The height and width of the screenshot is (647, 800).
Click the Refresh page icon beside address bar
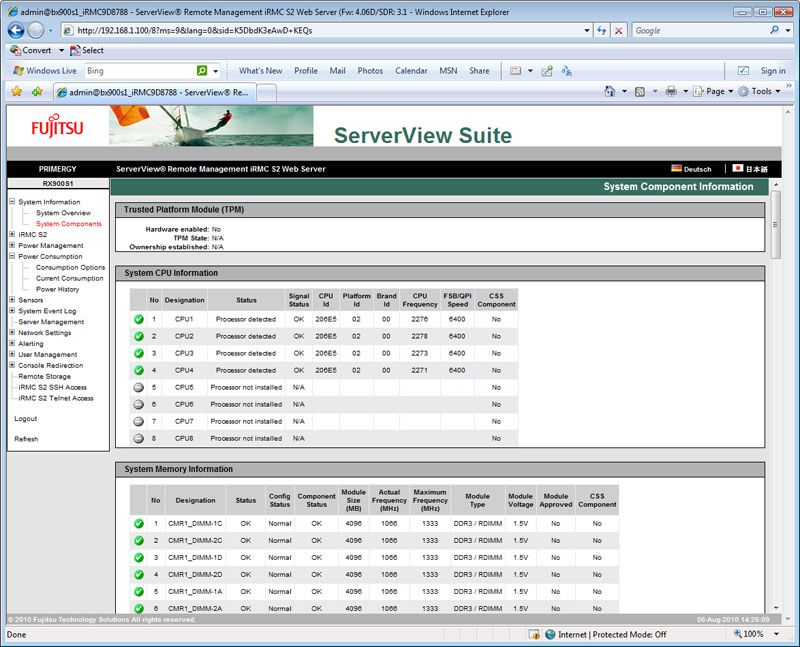coord(602,31)
